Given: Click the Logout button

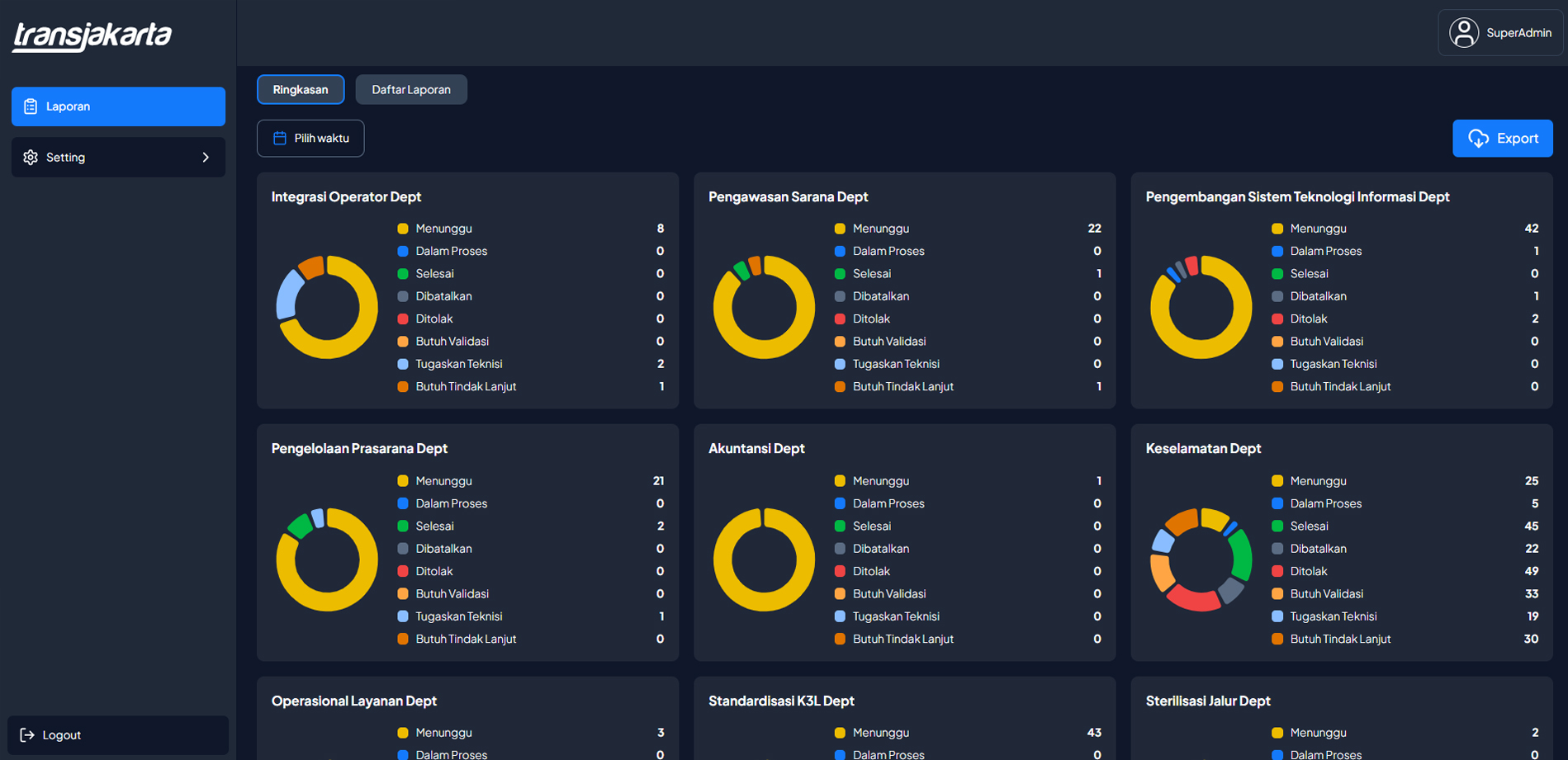Looking at the screenshot, I should 118,735.
